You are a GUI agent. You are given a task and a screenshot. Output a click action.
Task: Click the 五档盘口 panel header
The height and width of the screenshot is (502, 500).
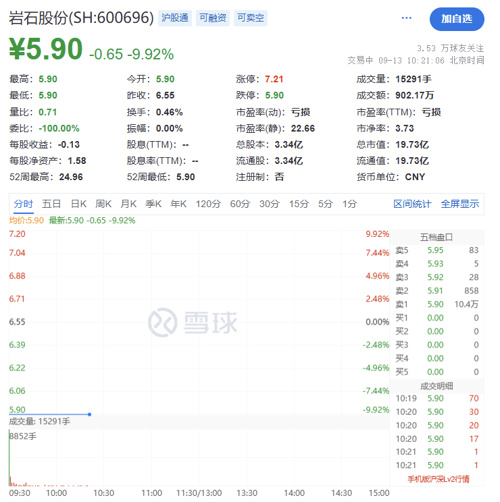point(436,237)
